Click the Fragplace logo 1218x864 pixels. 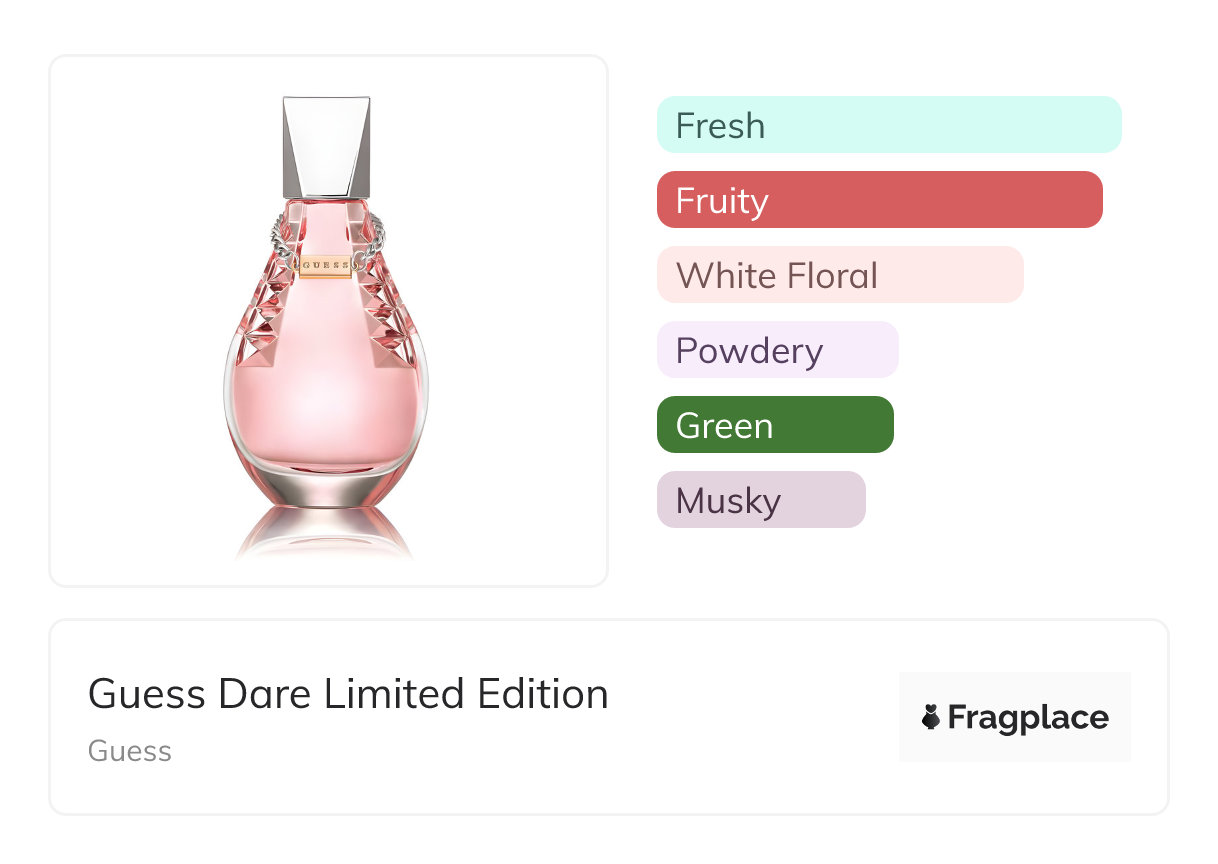[x=1014, y=717]
